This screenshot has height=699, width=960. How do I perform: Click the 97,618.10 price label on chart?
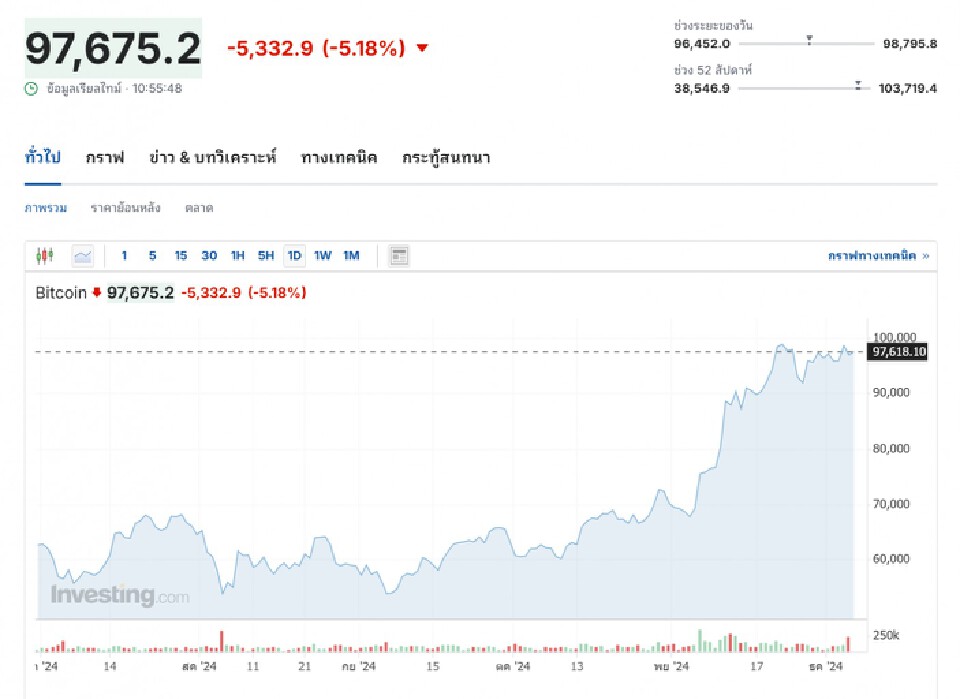(897, 351)
